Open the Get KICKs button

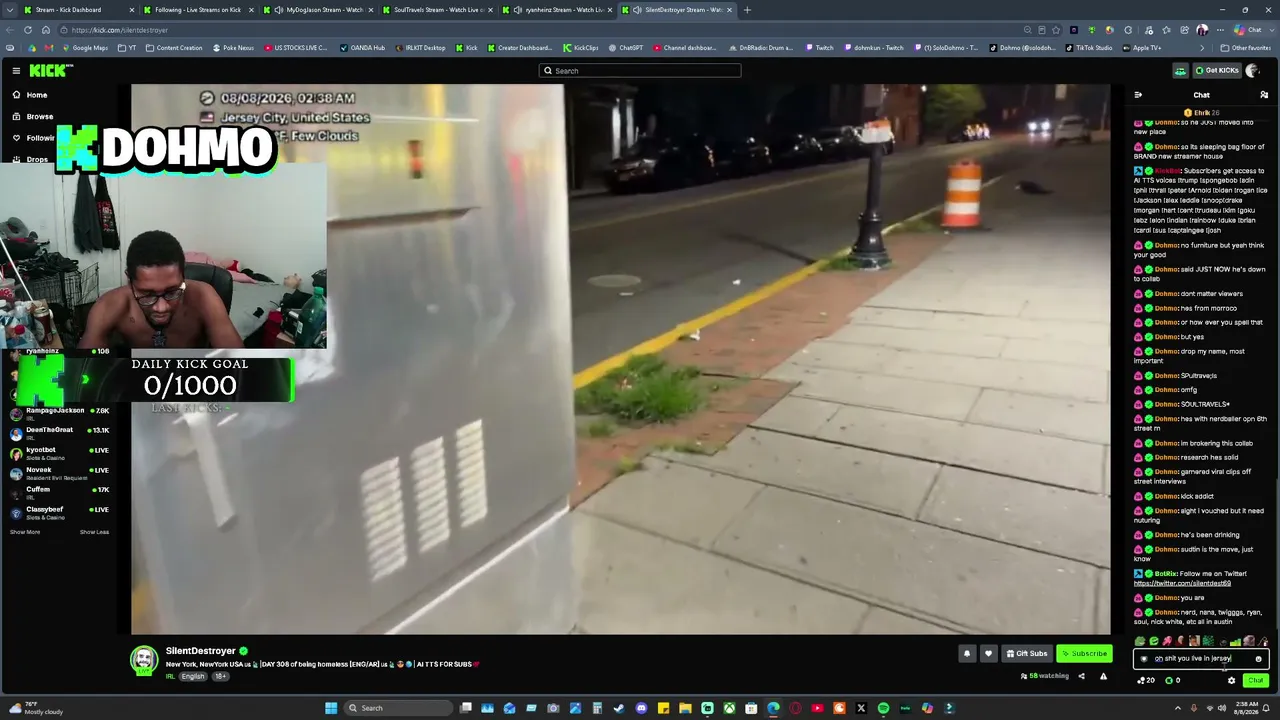click(1217, 71)
